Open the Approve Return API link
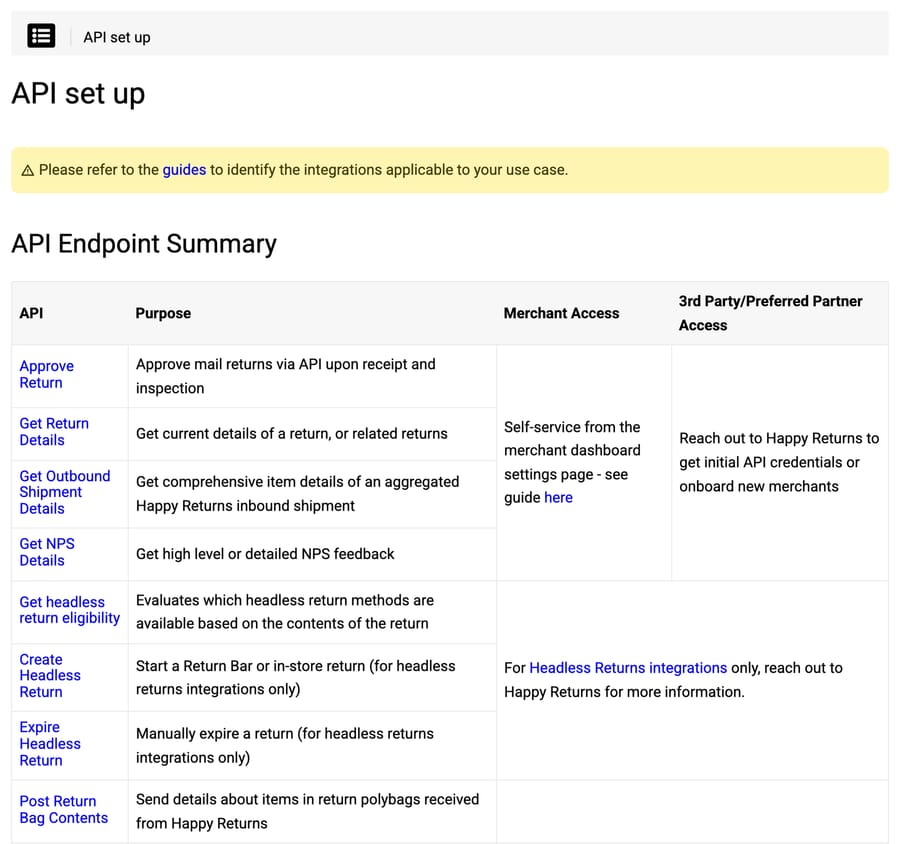This screenshot has height=844, width=900. tap(46, 374)
